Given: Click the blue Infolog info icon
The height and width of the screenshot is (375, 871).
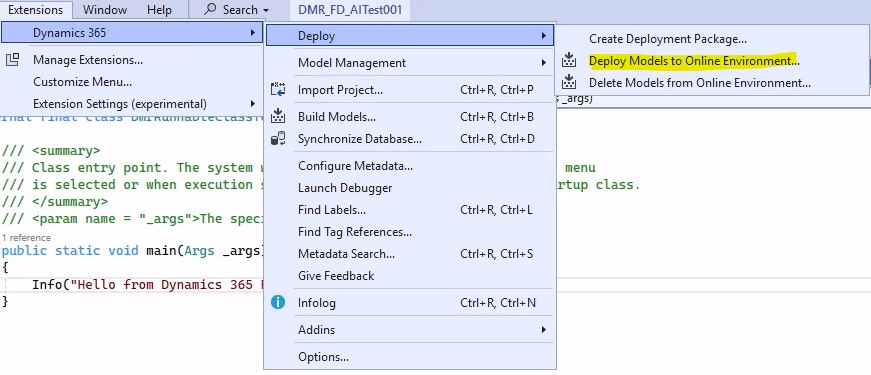Looking at the screenshot, I should point(278,302).
